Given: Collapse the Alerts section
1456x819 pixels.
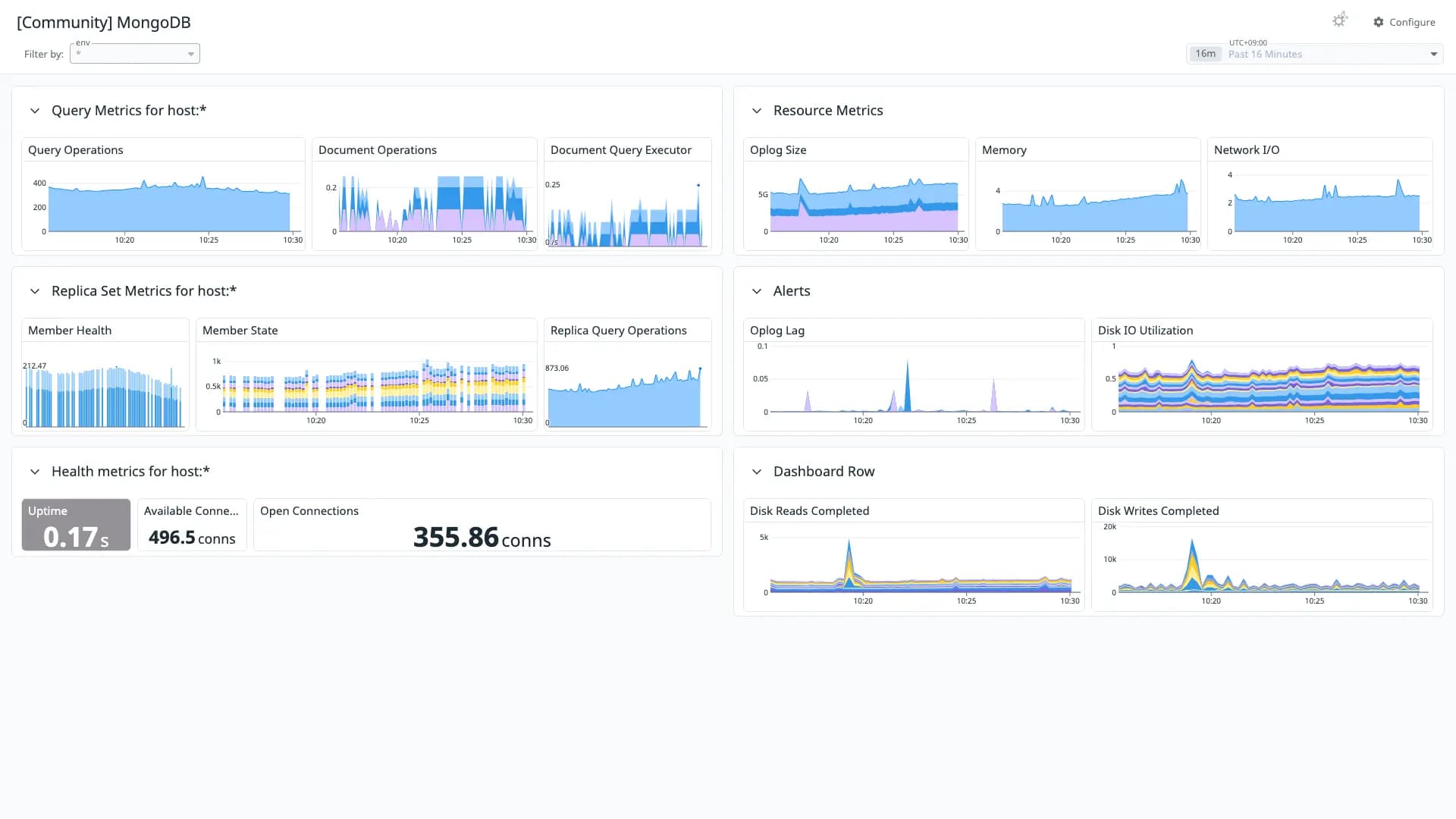Looking at the screenshot, I should [757, 291].
